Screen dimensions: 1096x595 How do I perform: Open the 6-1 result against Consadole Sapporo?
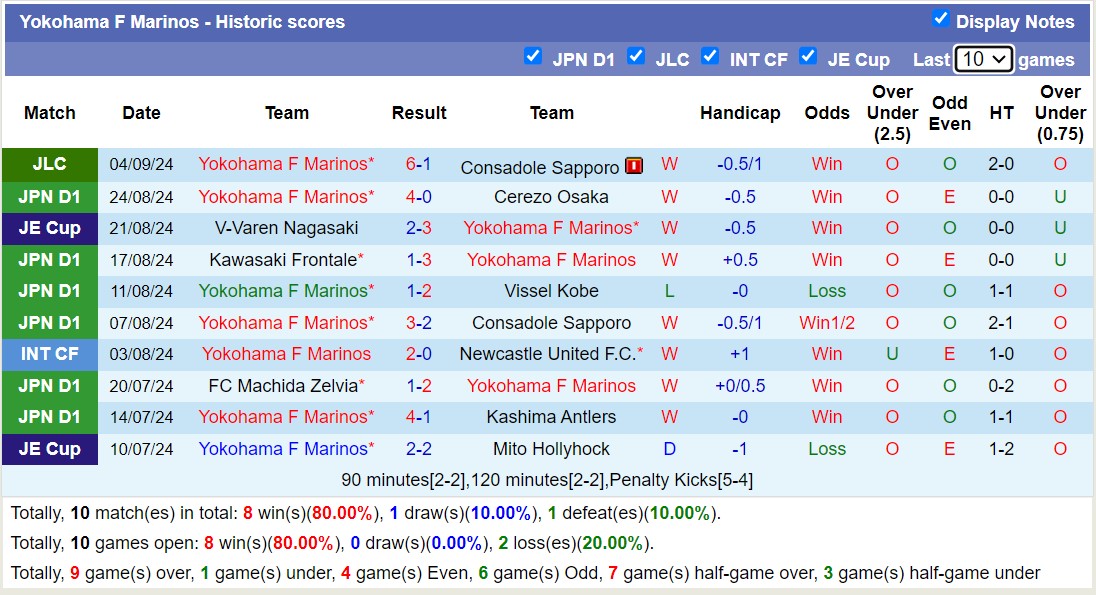tap(418, 165)
